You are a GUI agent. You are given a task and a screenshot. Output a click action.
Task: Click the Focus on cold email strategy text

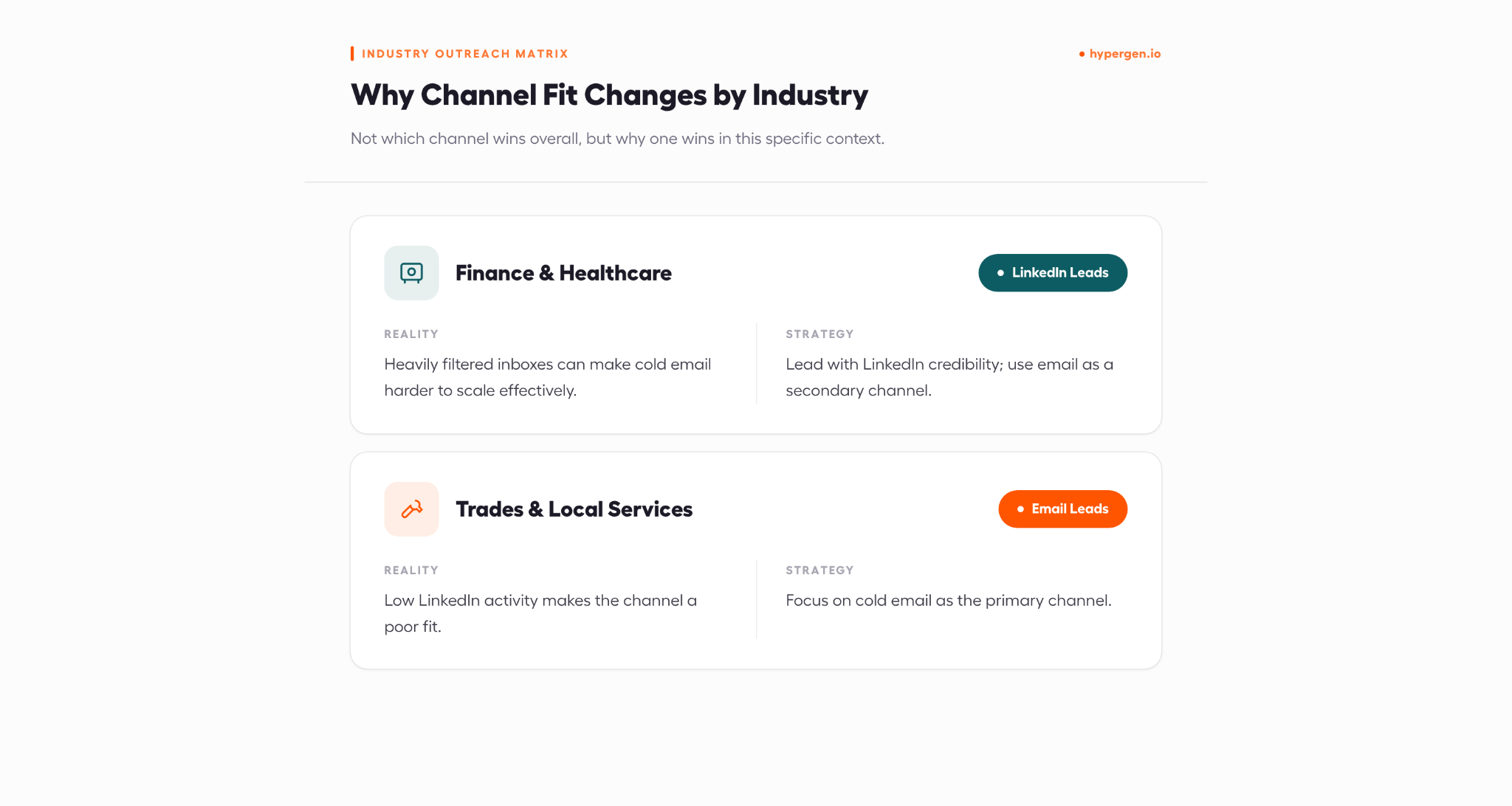click(949, 601)
